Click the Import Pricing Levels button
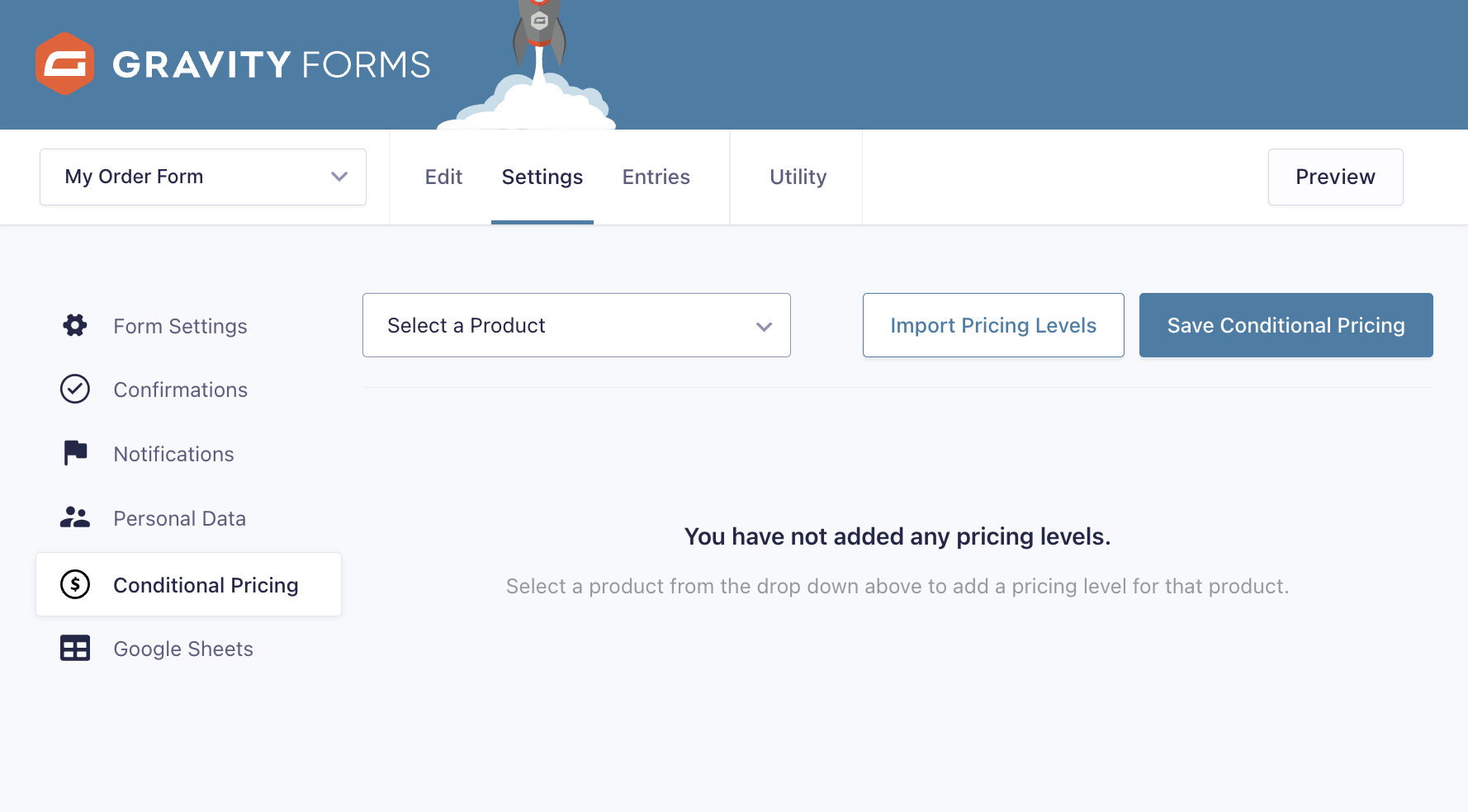The height and width of the screenshot is (812, 1468). 993,325
